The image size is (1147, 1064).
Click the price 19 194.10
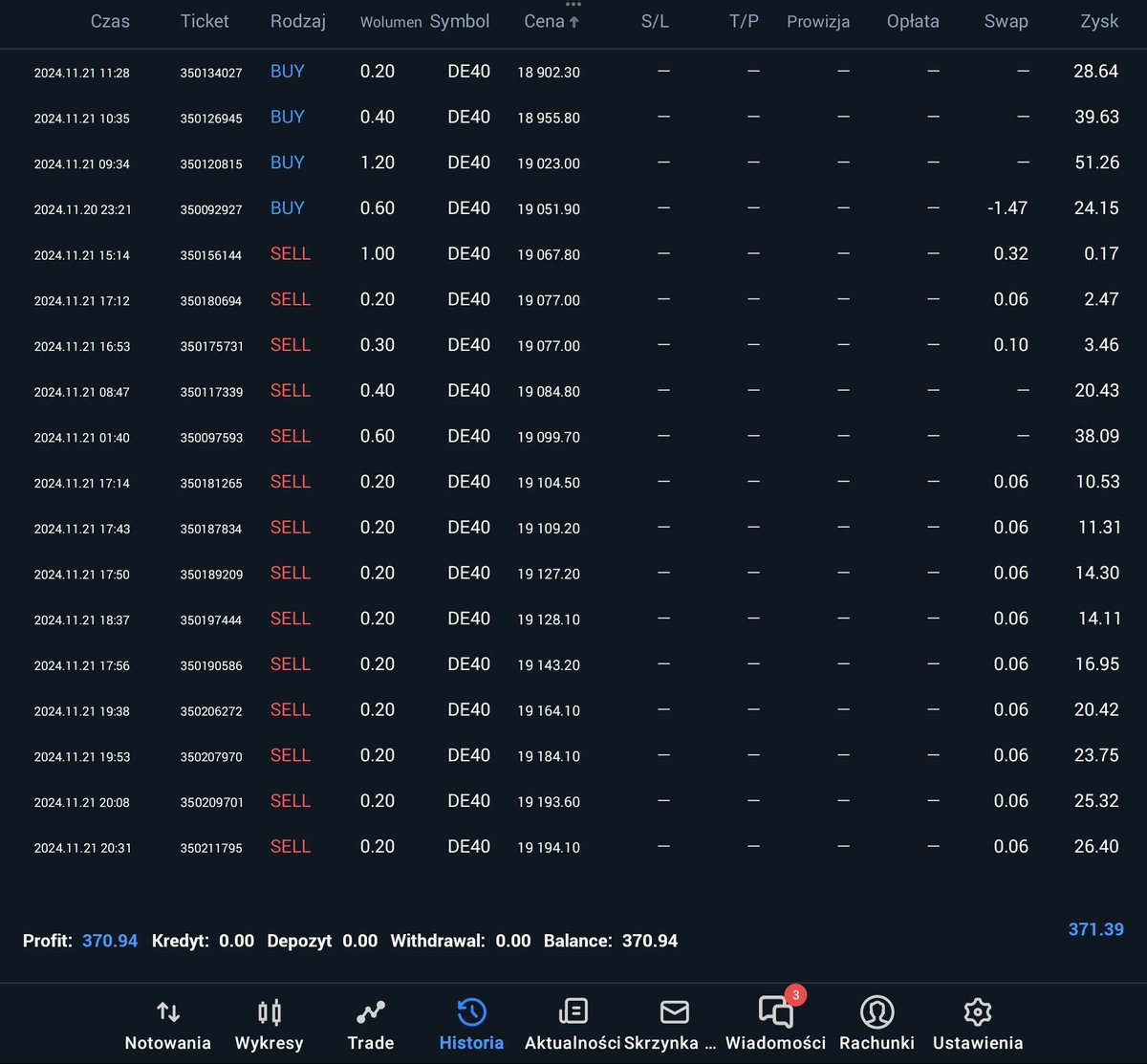coord(549,848)
